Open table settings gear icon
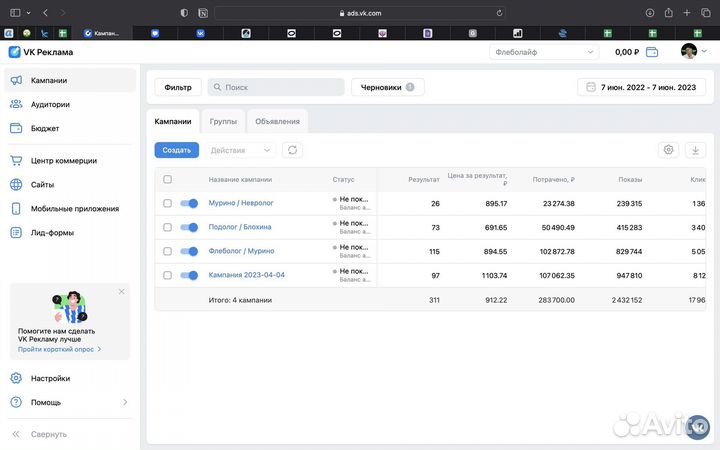 click(668, 150)
